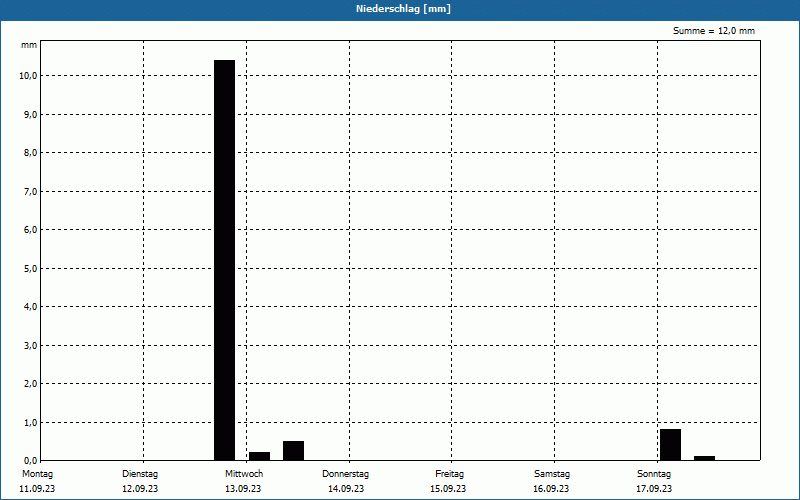The height and width of the screenshot is (500, 800).
Task: Click the 3,0 y-axis label
Action: [31, 345]
